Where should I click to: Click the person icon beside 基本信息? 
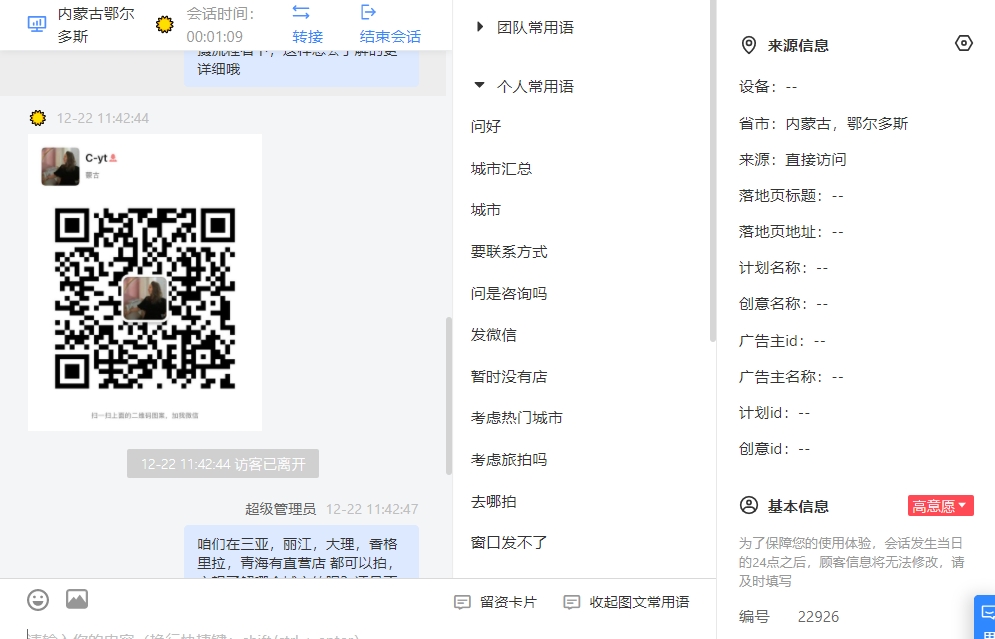pyautogui.click(x=749, y=506)
